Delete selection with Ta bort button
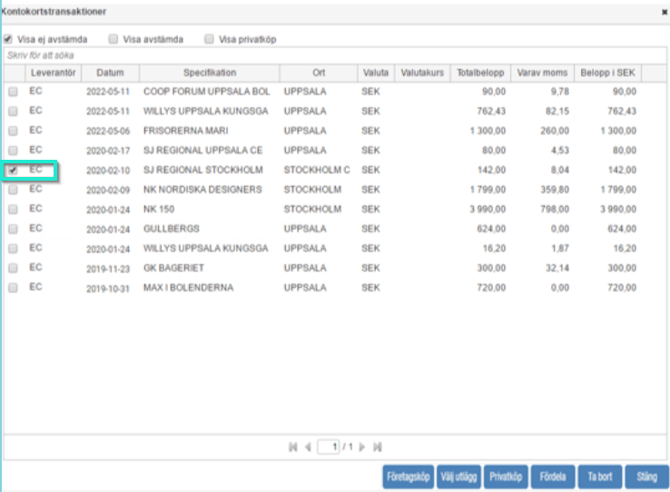This screenshot has height=492, width=670. click(600, 476)
